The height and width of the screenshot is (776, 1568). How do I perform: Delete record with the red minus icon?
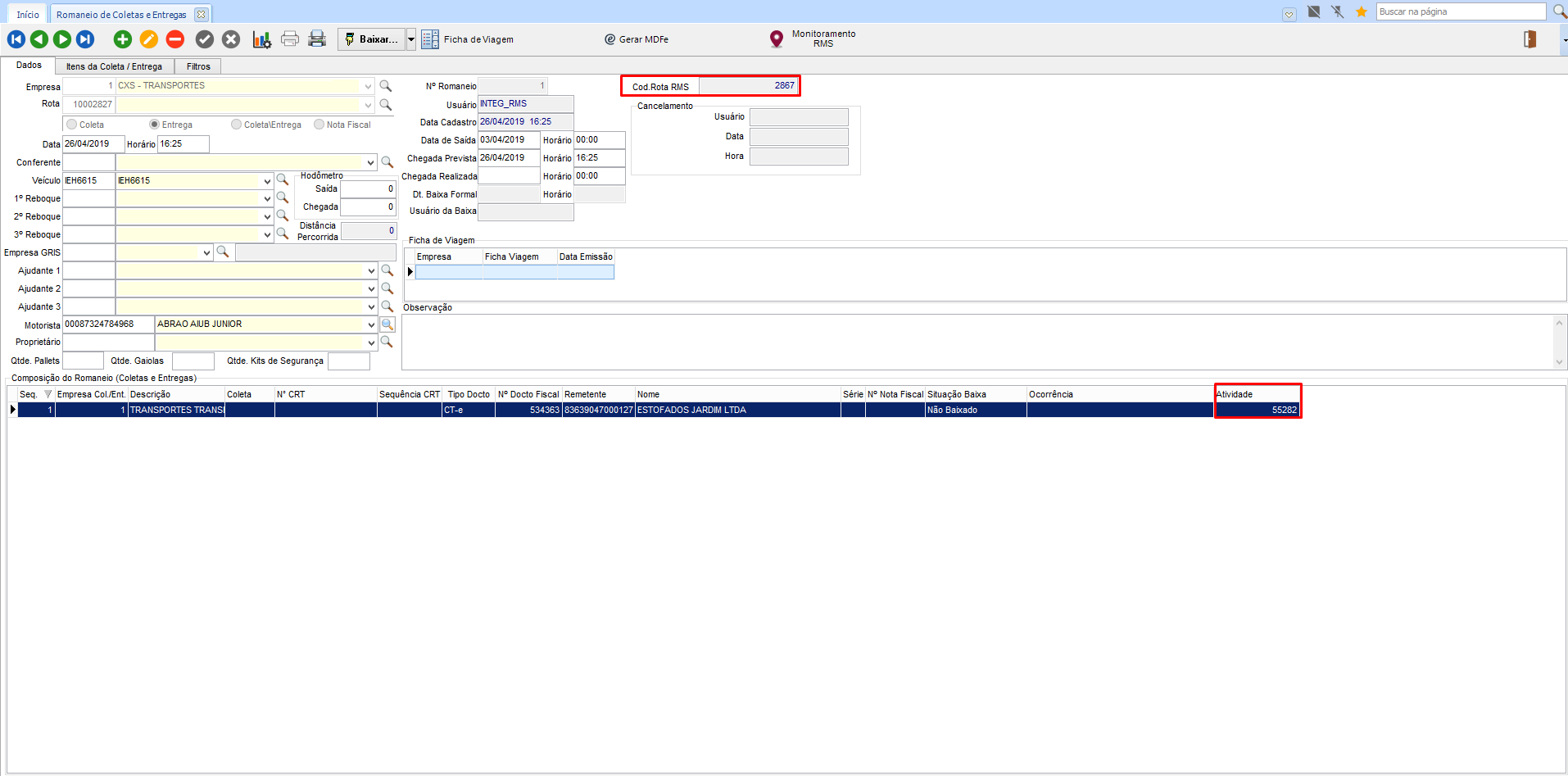click(175, 39)
